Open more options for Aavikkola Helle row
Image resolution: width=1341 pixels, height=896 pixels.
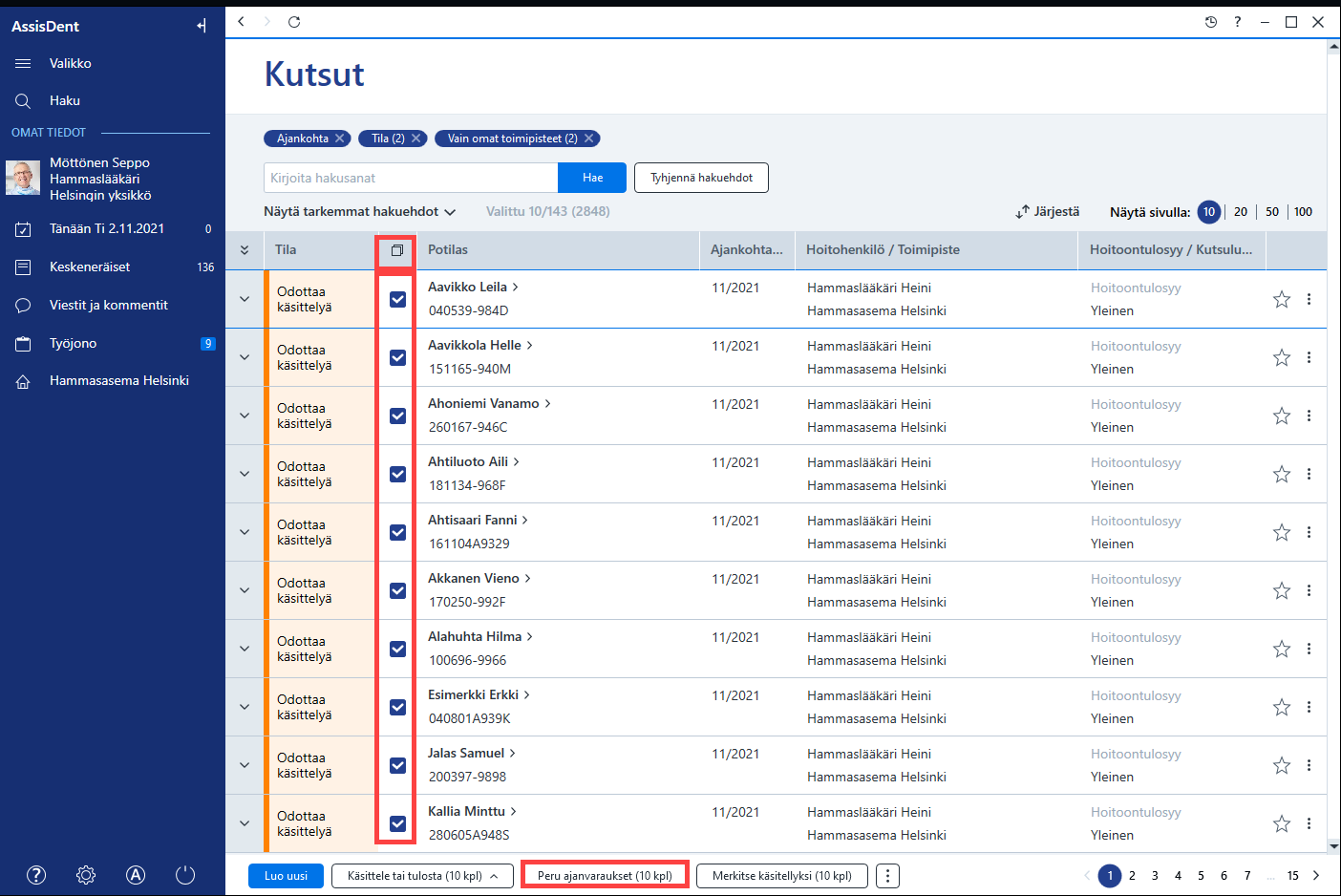pos(1309,357)
